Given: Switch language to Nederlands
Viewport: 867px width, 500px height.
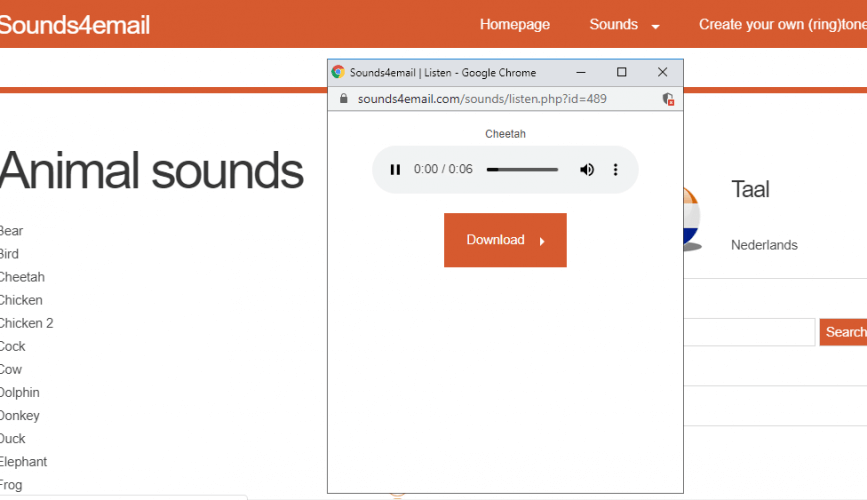Looking at the screenshot, I should click(x=764, y=245).
